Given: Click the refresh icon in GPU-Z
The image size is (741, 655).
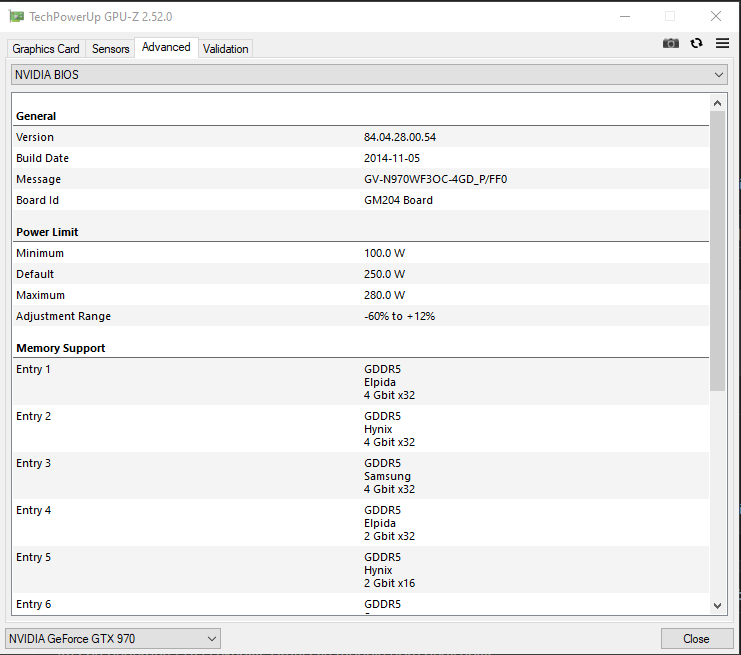Looking at the screenshot, I should point(696,43).
